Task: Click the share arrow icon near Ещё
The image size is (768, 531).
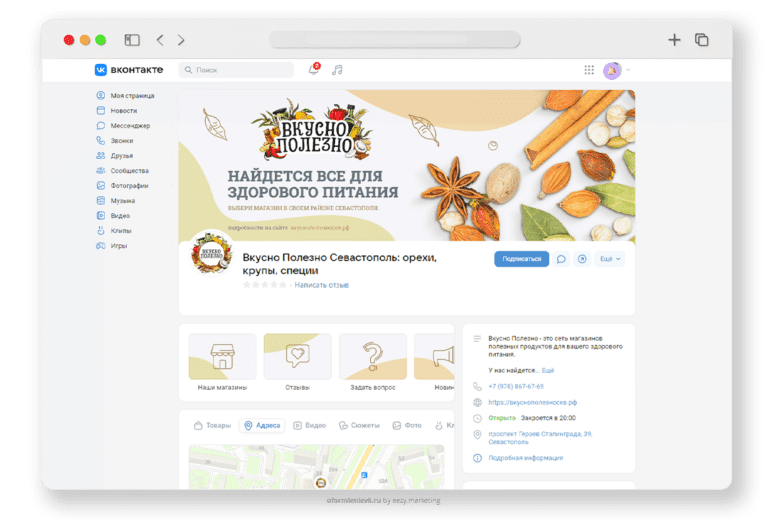Action: point(580,259)
